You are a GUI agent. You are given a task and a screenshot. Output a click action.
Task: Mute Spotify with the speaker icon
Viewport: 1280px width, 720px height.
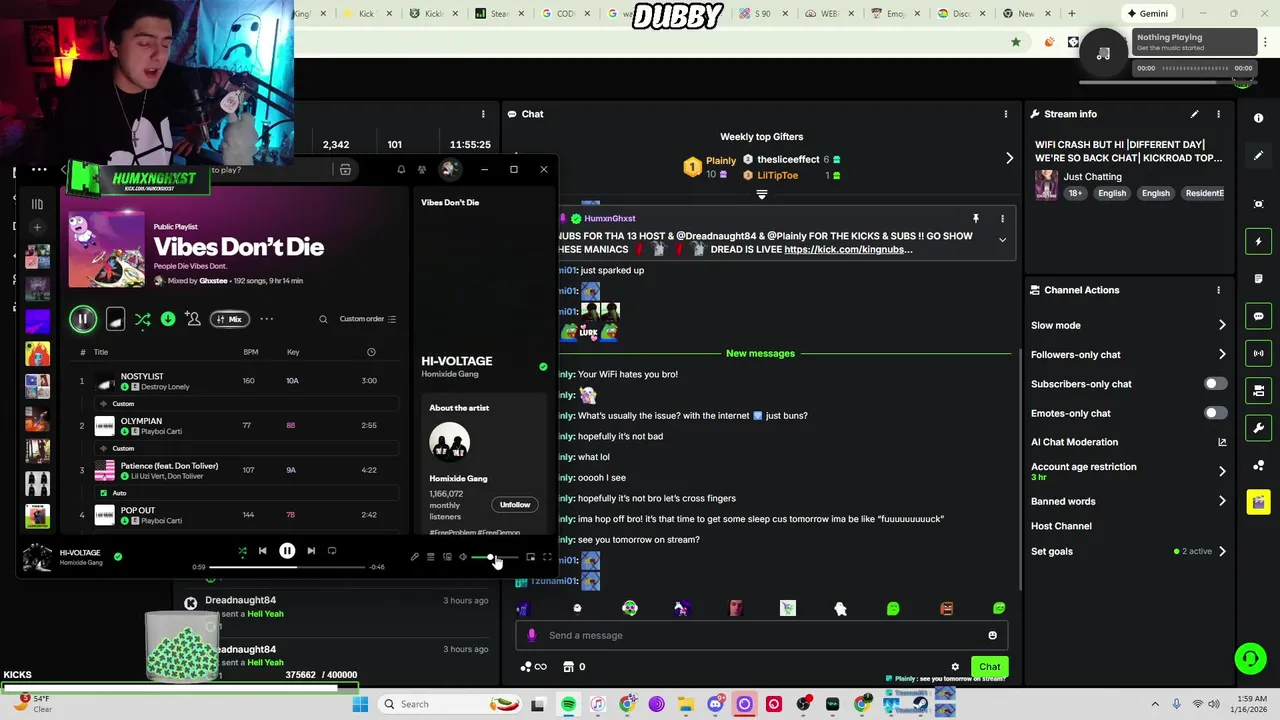[x=463, y=557]
